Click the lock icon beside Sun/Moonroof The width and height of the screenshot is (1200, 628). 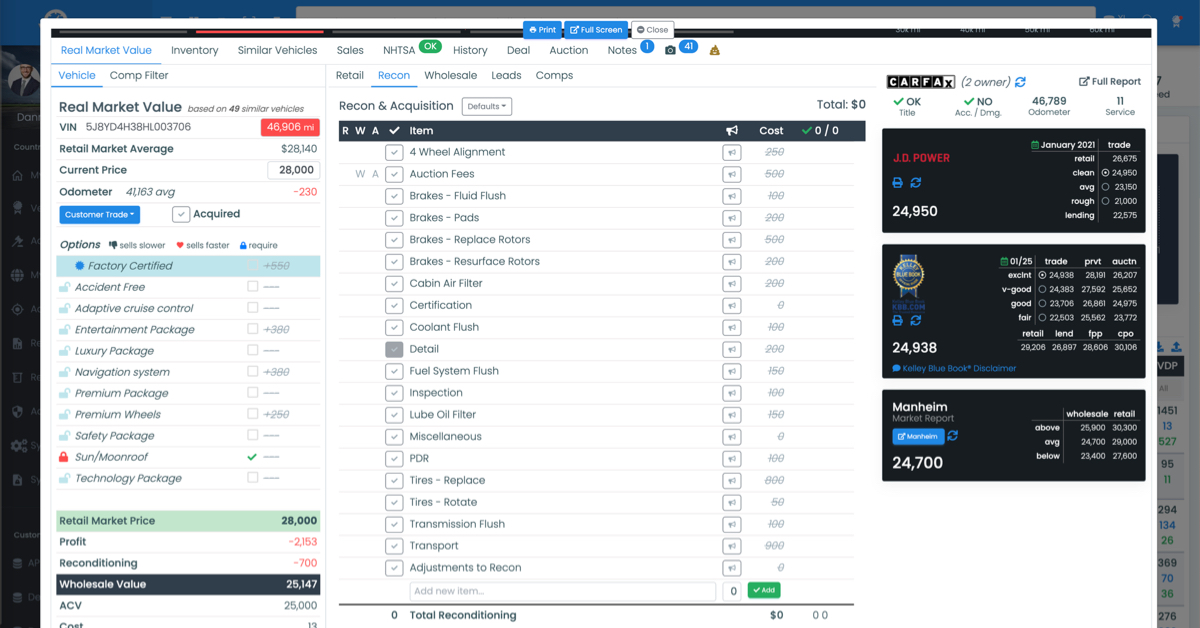coord(64,457)
